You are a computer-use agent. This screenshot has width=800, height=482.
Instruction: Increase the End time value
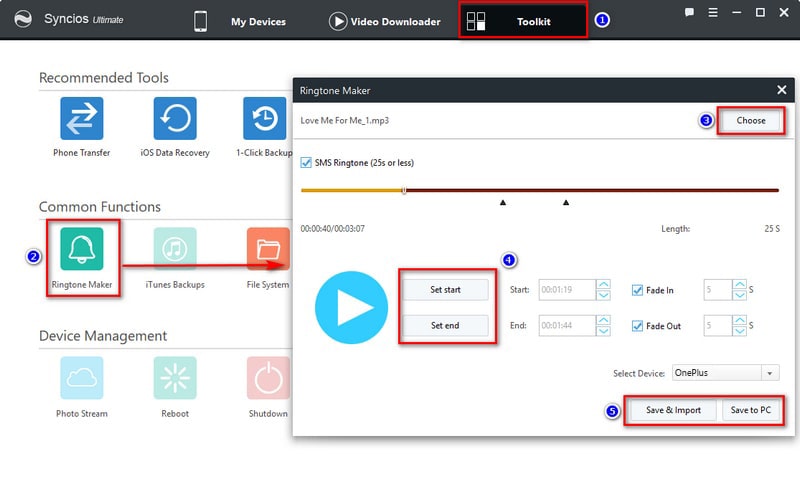[x=603, y=320]
